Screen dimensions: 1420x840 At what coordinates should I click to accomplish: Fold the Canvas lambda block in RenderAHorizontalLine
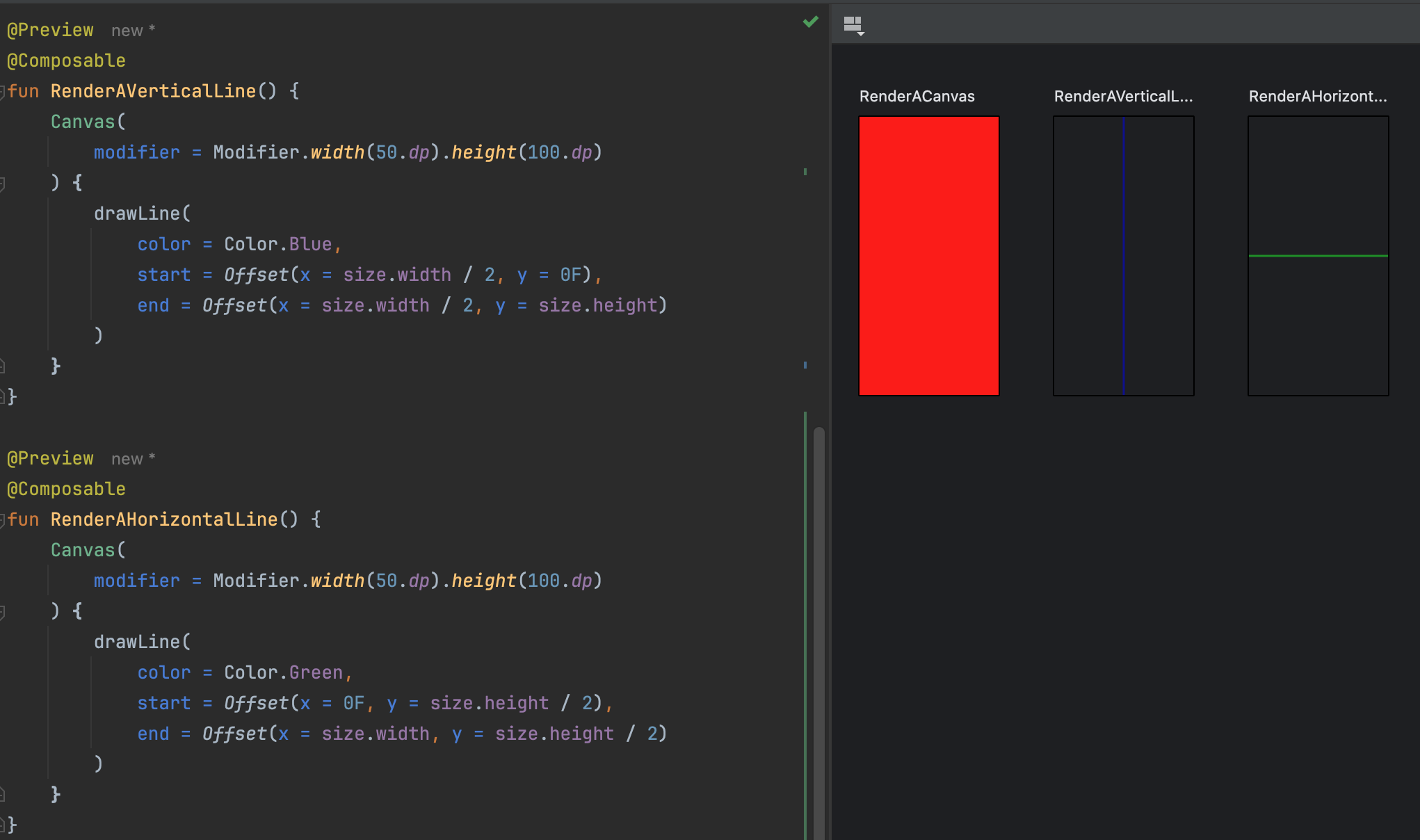[3, 612]
